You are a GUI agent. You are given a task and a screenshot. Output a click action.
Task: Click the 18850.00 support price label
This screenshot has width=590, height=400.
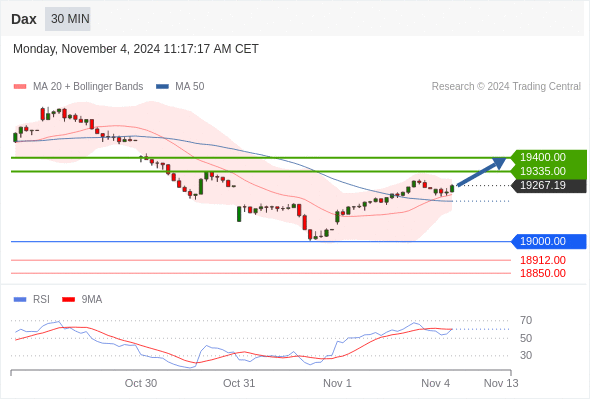[x=543, y=273]
